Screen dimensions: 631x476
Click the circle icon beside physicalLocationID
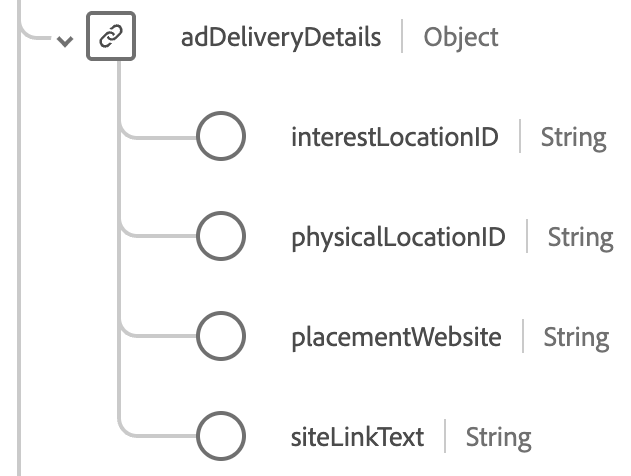pos(220,237)
